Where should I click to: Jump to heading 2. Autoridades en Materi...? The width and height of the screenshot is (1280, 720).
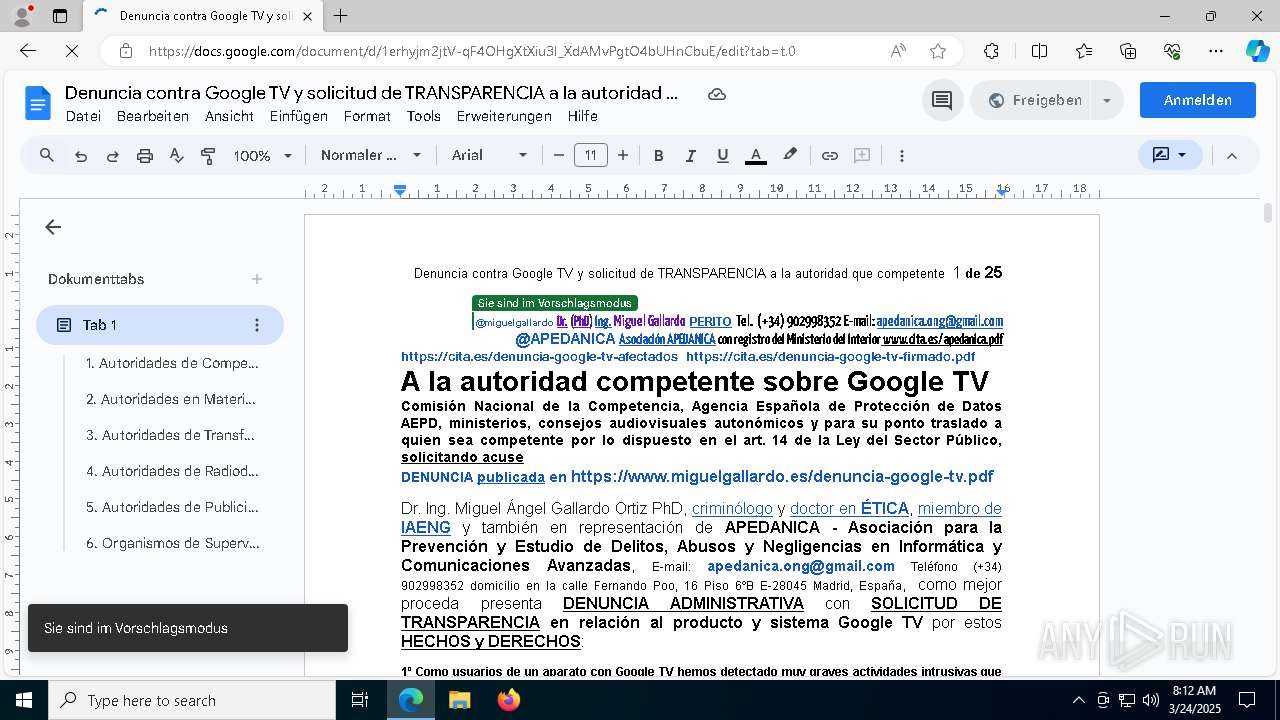[171, 399]
